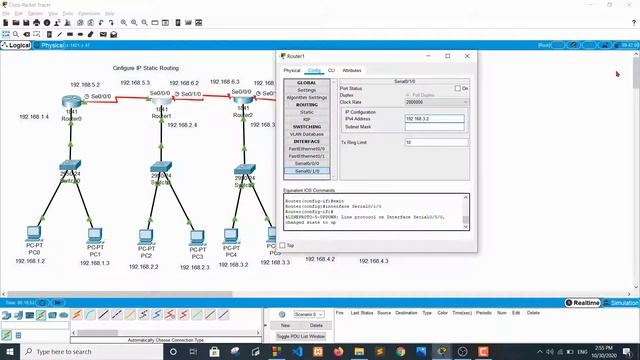Click the Windows Start button
This screenshot has height=360, width=640.
click(x=10, y=351)
